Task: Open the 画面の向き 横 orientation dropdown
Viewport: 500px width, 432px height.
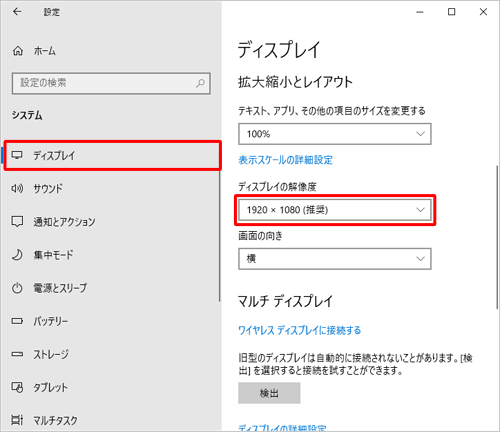Action: (335, 259)
